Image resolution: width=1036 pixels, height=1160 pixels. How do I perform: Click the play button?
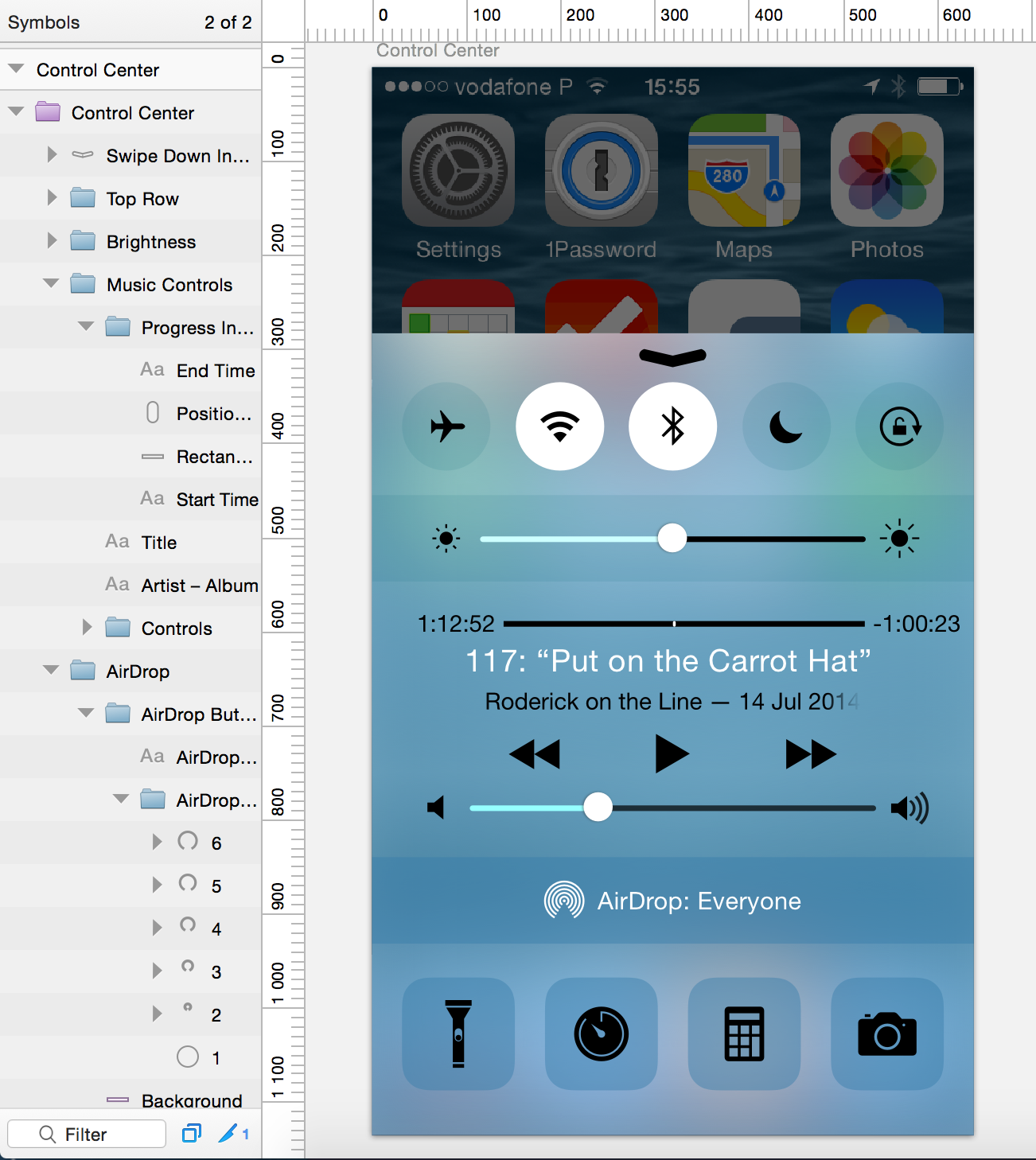click(672, 753)
